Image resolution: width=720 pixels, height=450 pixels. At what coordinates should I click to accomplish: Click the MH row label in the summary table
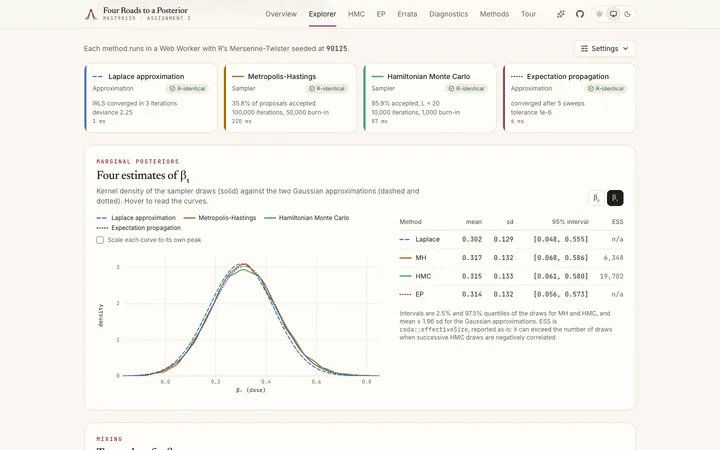coord(421,258)
